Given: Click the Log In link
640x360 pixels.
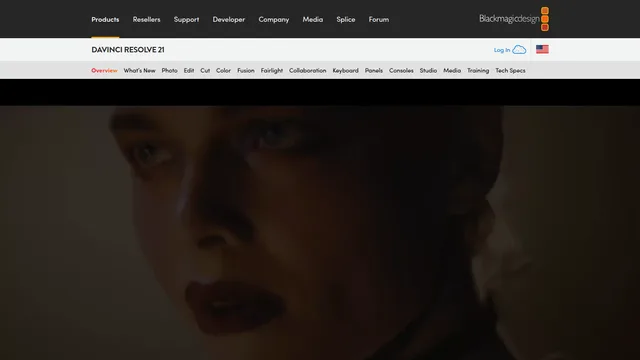Looking at the screenshot, I should (x=502, y=50).
